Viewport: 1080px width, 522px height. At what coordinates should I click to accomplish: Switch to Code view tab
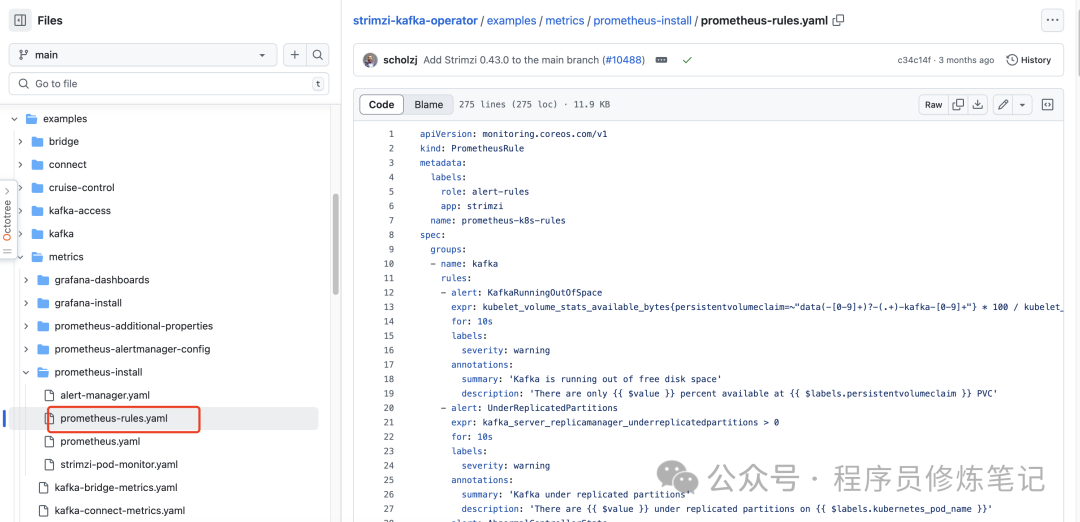click(382, 105)
